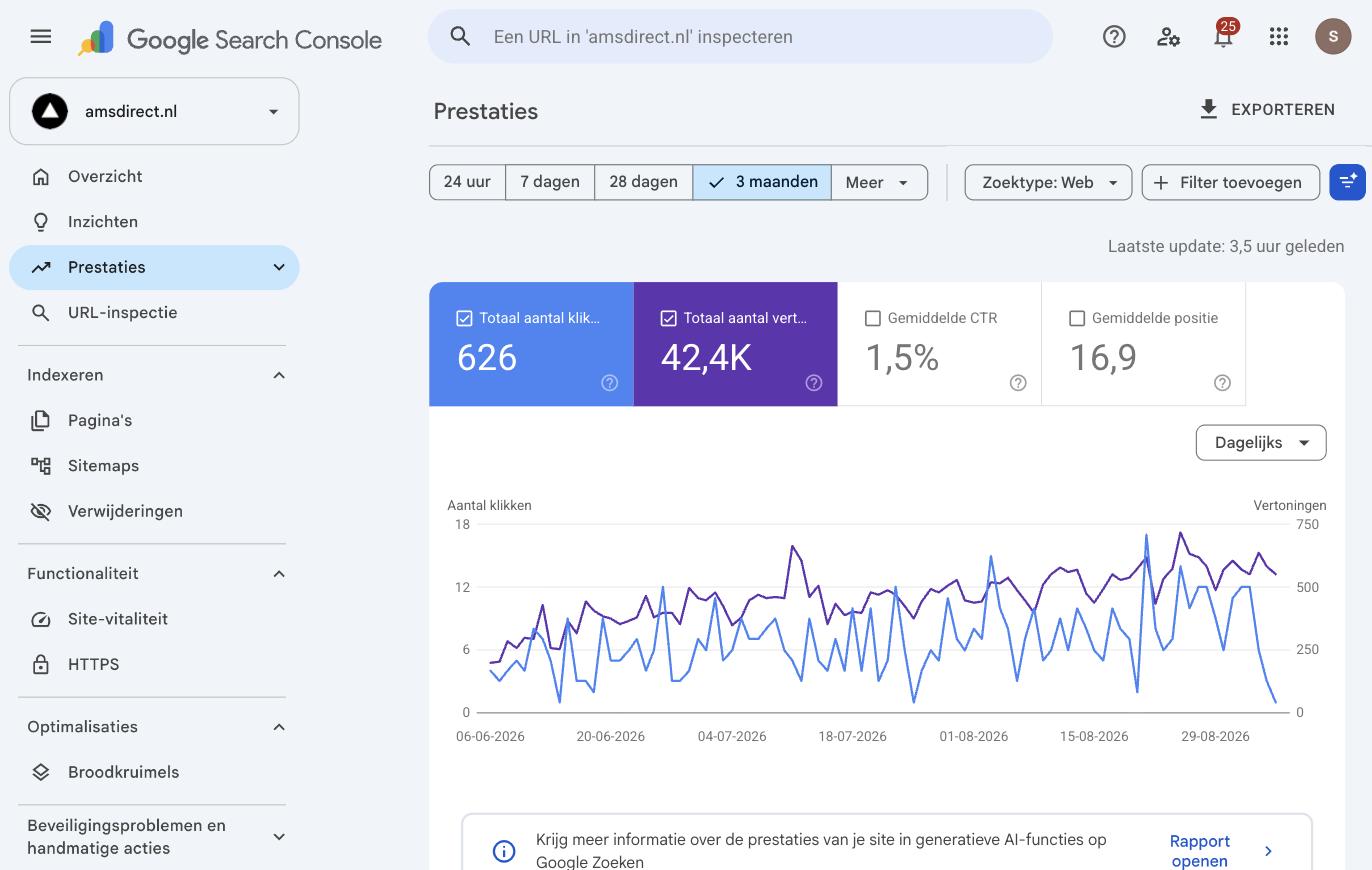1372x870 pixels.
Task: Open the account avatar labeled S
Action: (1333, 37)
